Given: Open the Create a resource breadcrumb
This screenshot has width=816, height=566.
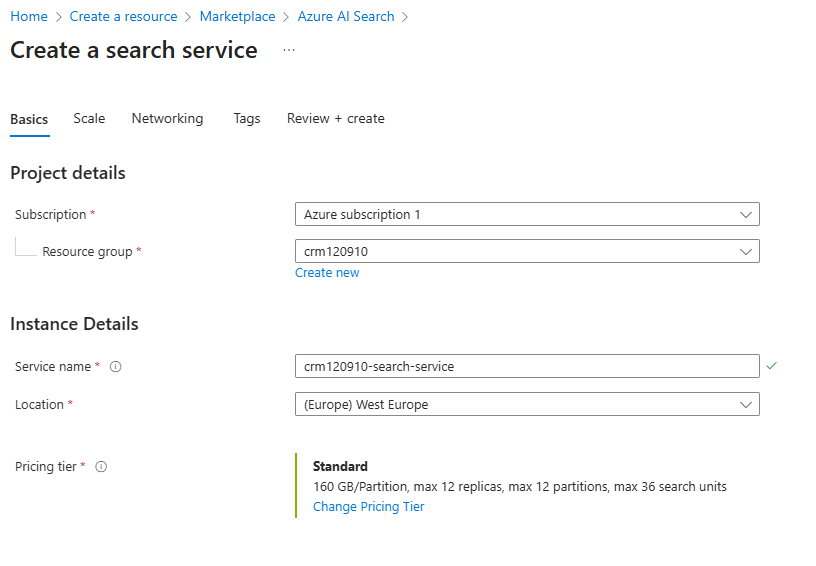Looking at the screenshot, I should pos(123,17).
